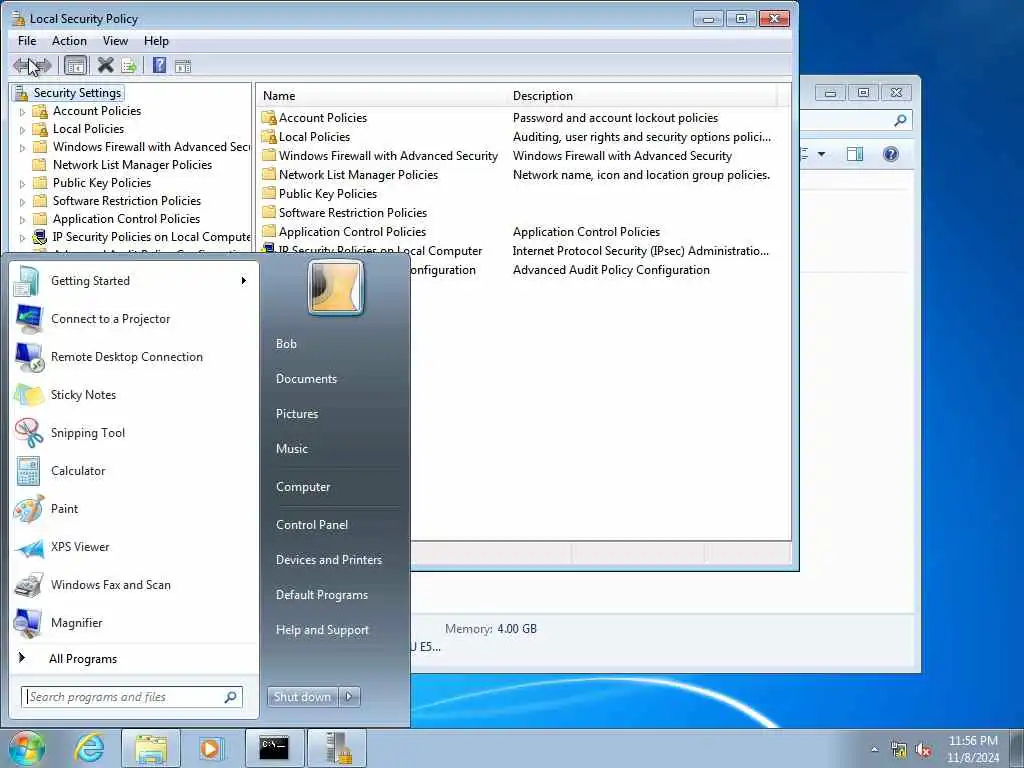Viewport: 1024px width, 768px height.
Task: Select Local Policies folder icon in right pane
Action: click(x=268, y=137)
